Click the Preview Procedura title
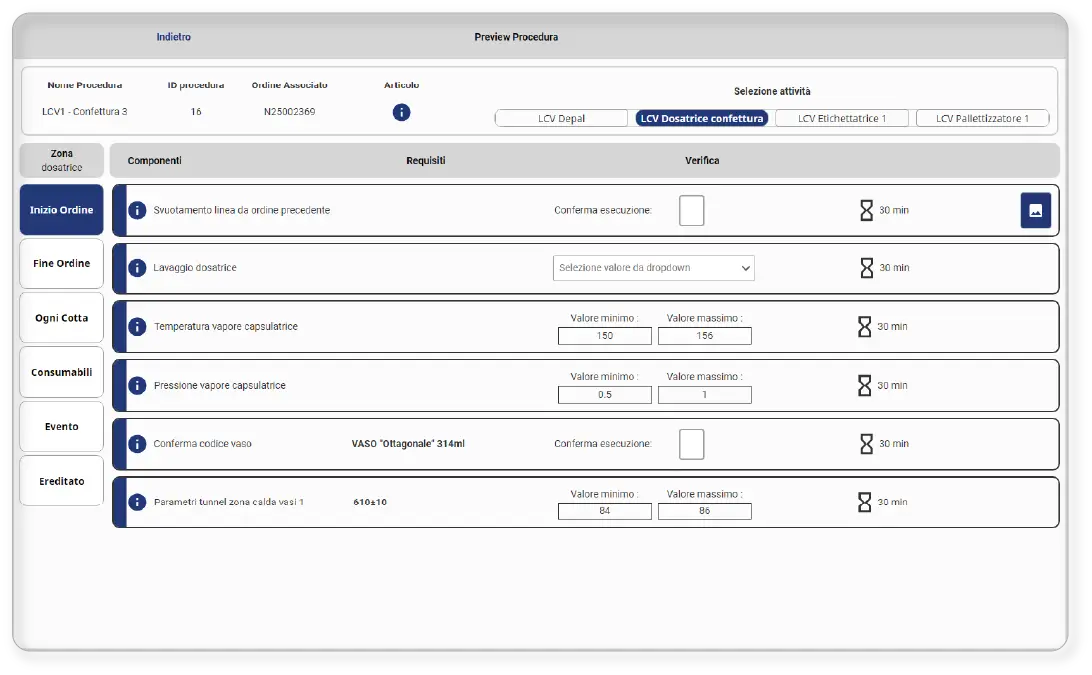Screen dimensions: 1092x675 pos(516,37)
